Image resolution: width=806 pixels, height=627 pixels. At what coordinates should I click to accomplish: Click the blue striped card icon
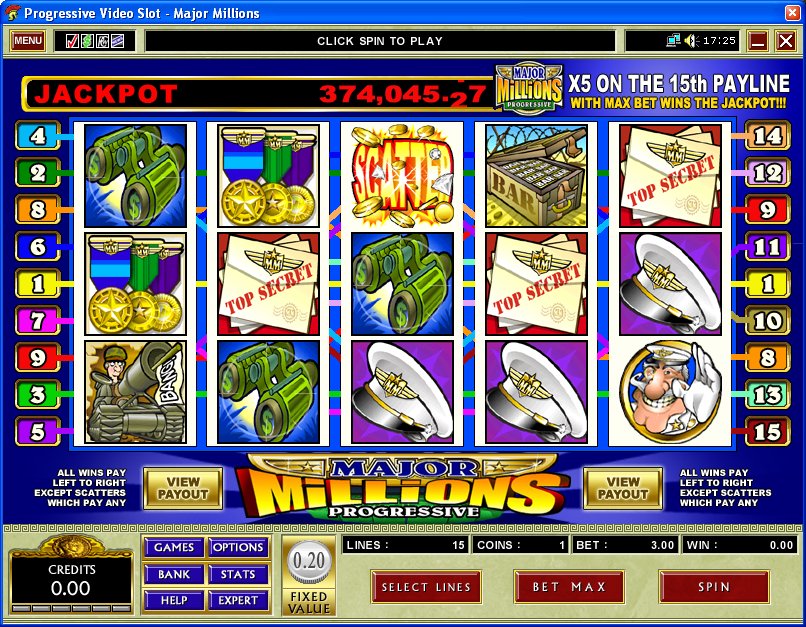(118, 41)
